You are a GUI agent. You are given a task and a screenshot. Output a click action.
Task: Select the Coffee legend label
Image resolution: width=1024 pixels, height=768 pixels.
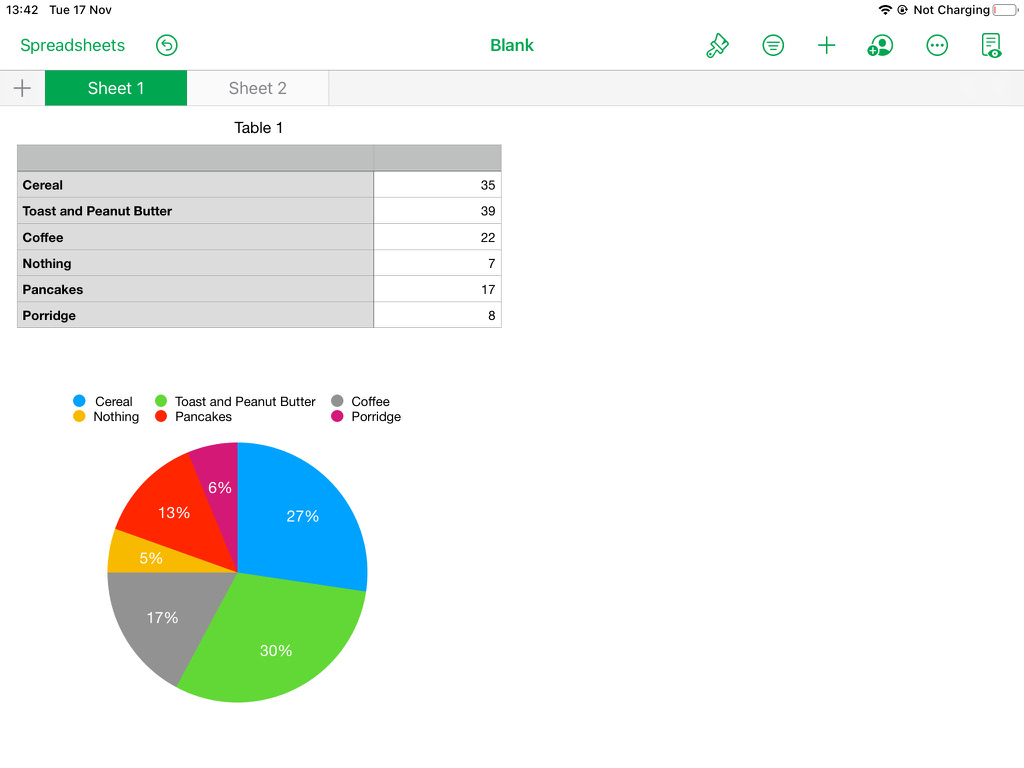point(370,401)
